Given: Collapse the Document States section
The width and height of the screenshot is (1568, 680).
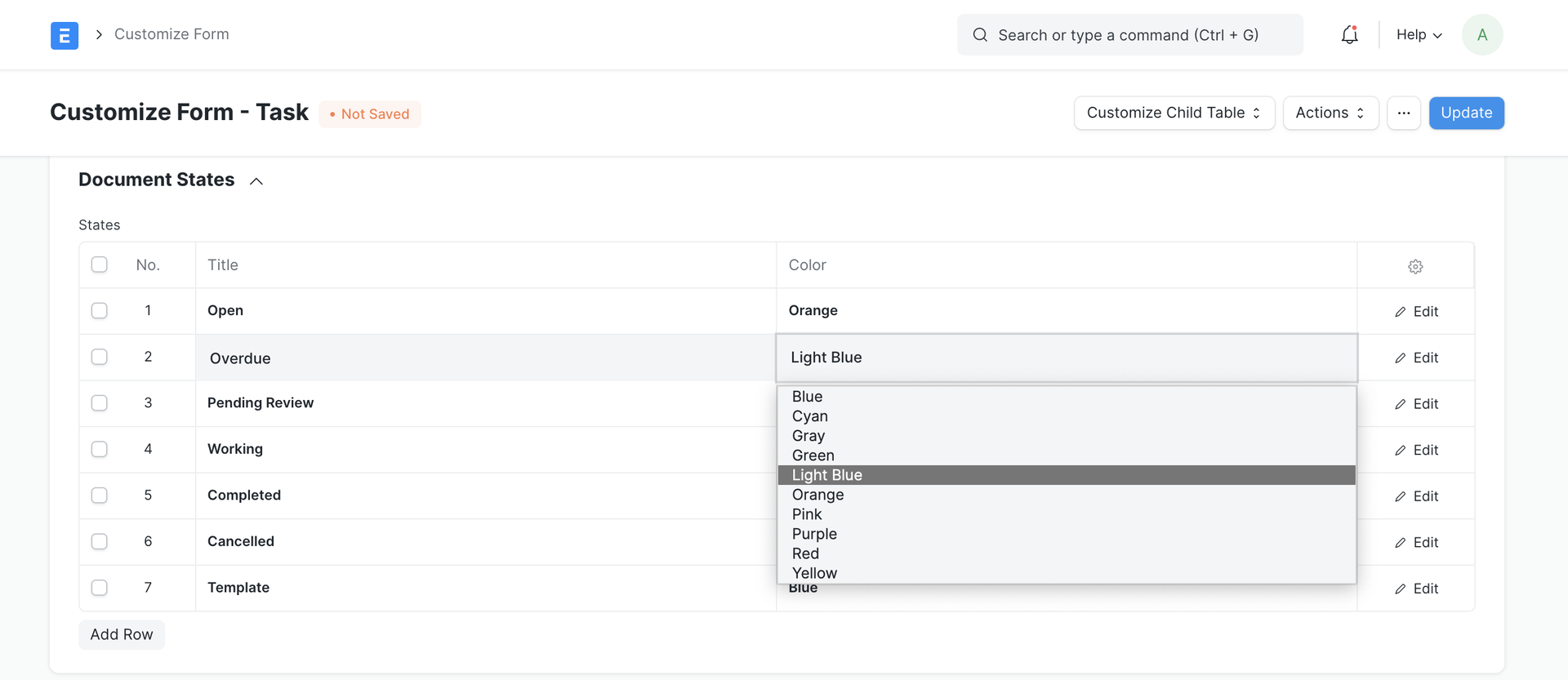Looking at the screenshot, I should coord(256,181).
